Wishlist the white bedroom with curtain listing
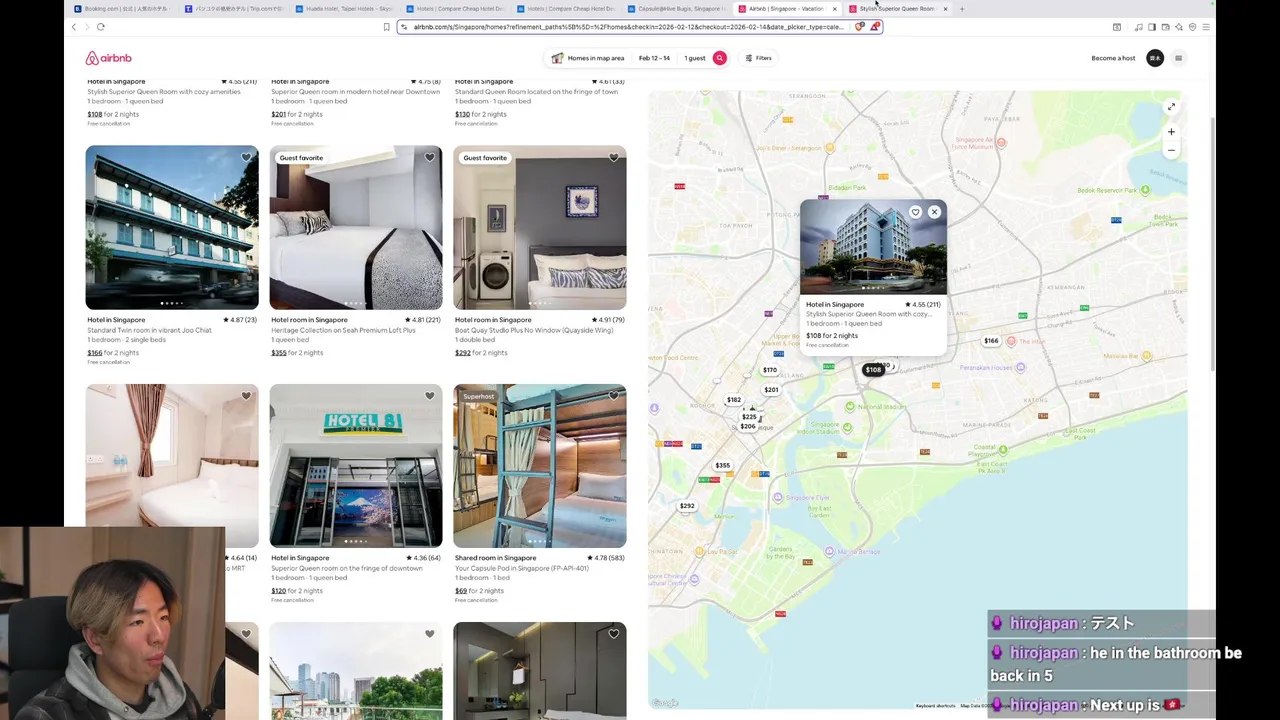 point(246,396)
